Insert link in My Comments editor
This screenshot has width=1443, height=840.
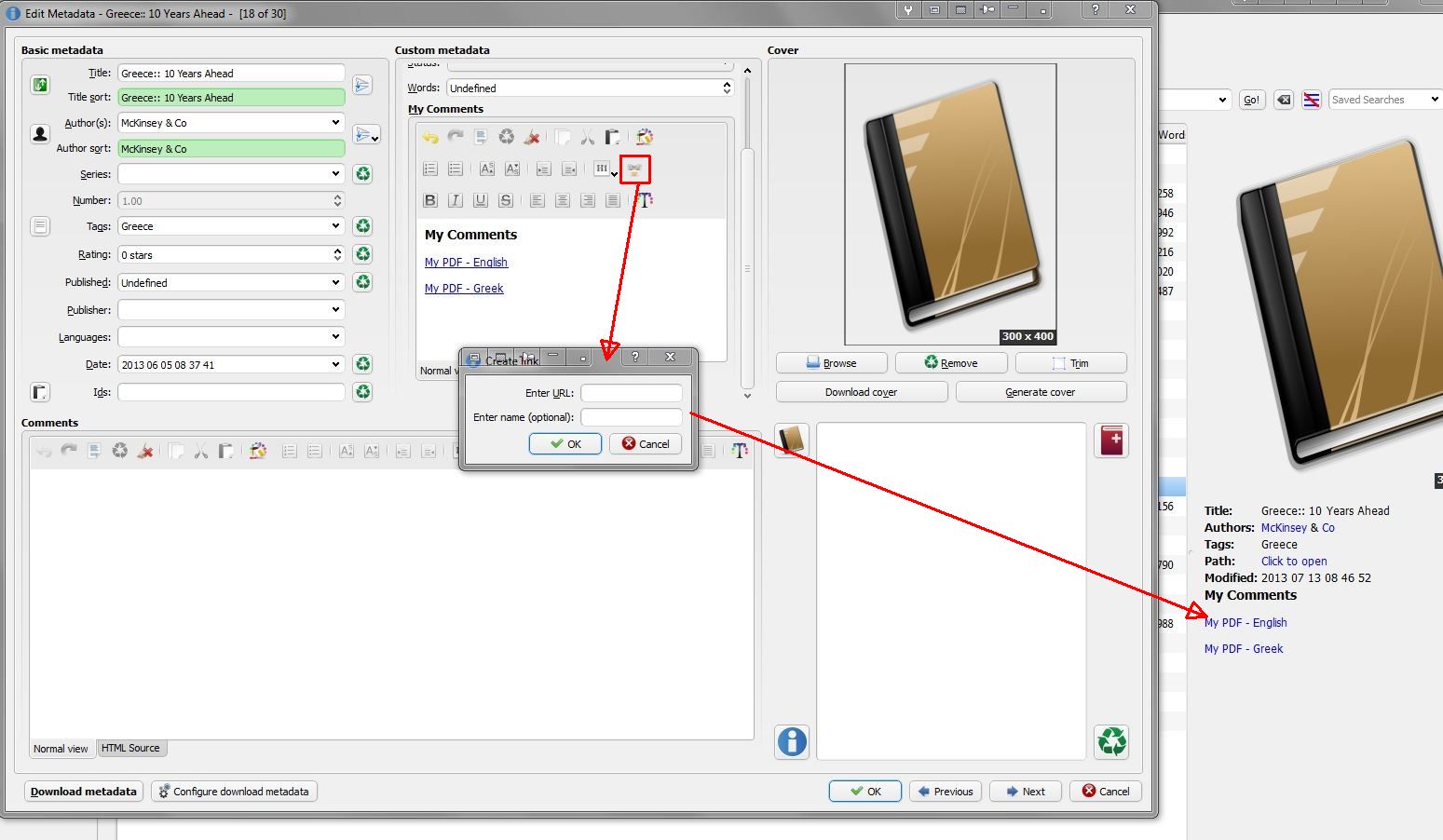pos(635,169)
